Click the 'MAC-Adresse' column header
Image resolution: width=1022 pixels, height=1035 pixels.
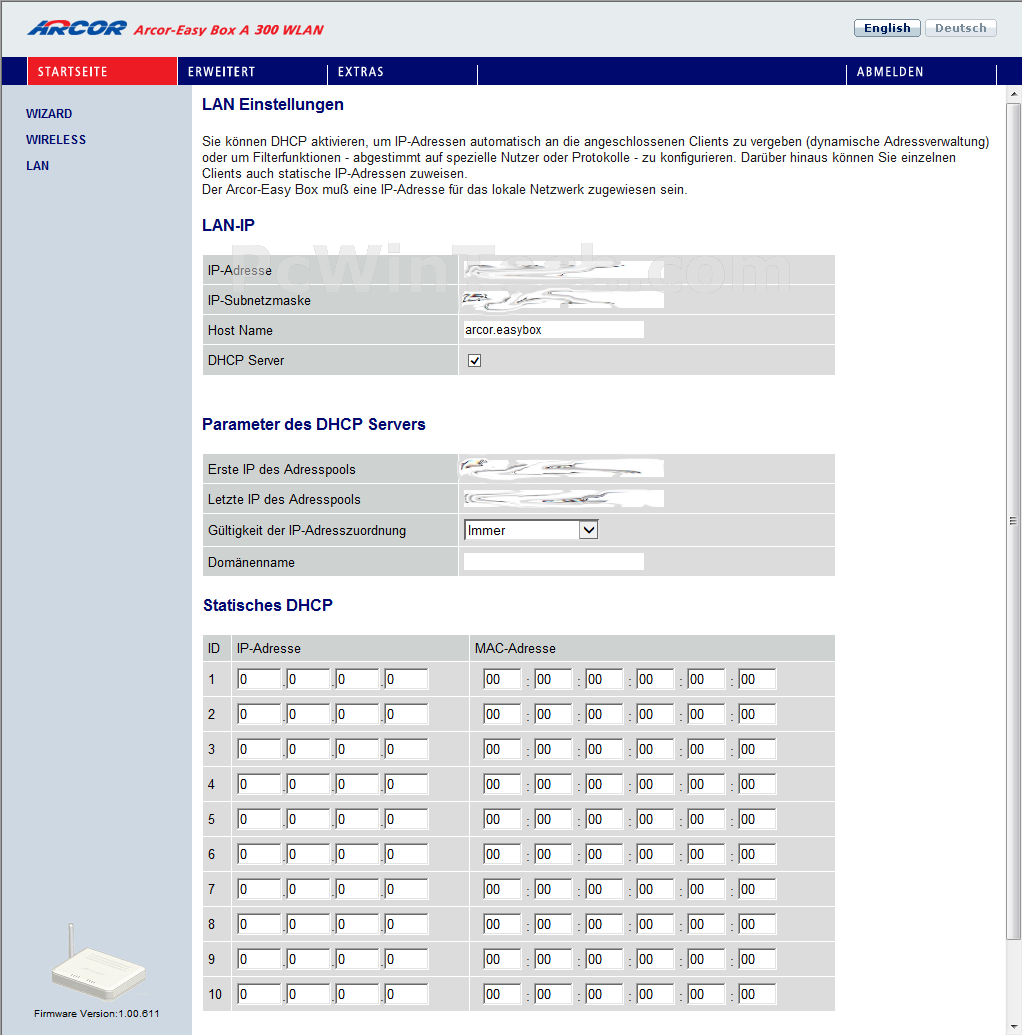pos(515,648)
